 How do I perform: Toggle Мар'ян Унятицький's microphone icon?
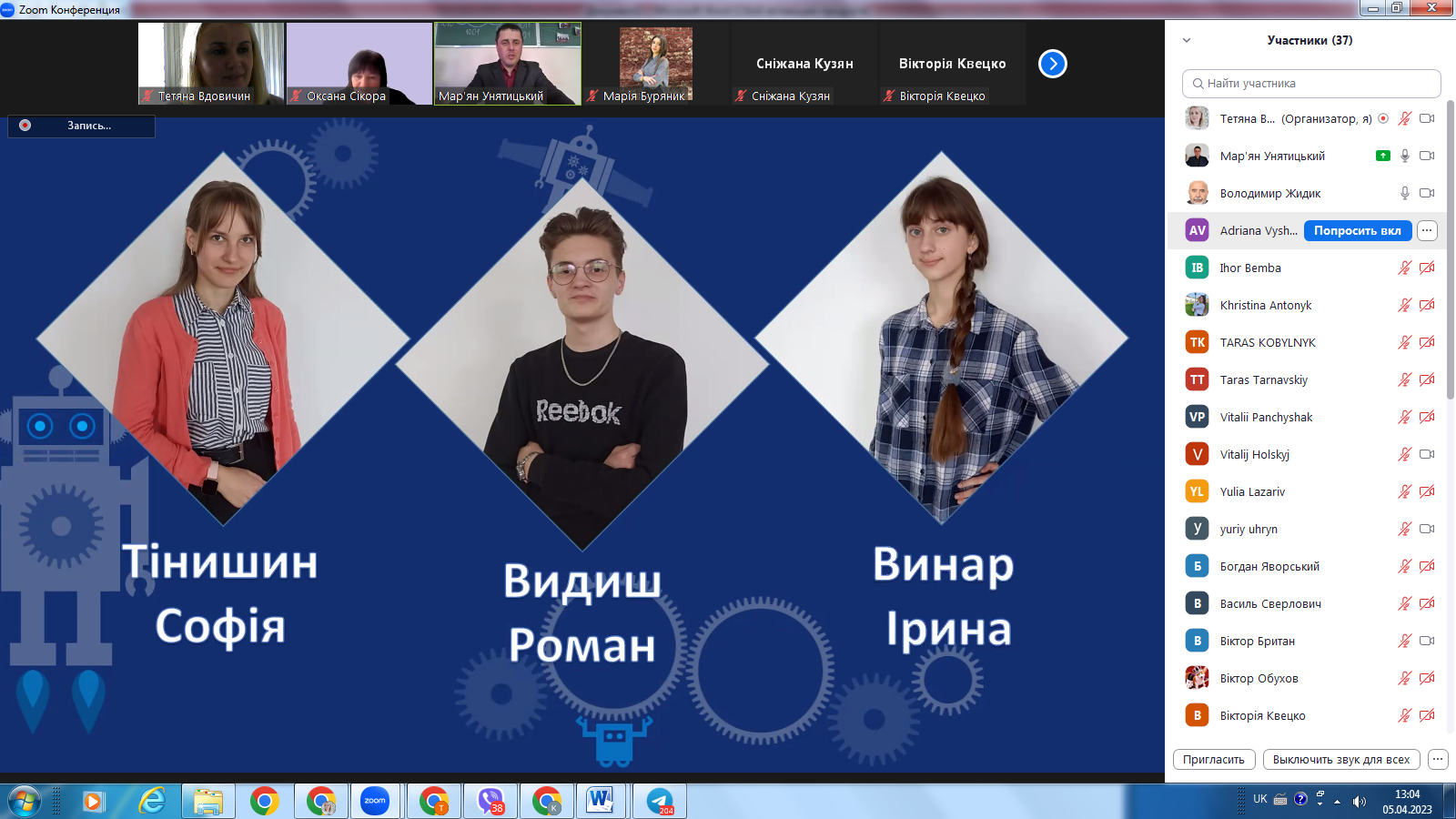click(x=1404, y=156)
